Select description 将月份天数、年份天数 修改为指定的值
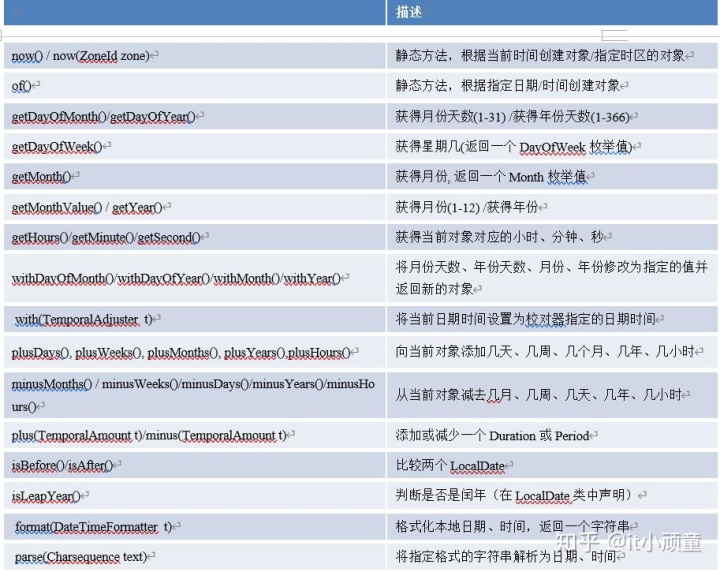 552,278
